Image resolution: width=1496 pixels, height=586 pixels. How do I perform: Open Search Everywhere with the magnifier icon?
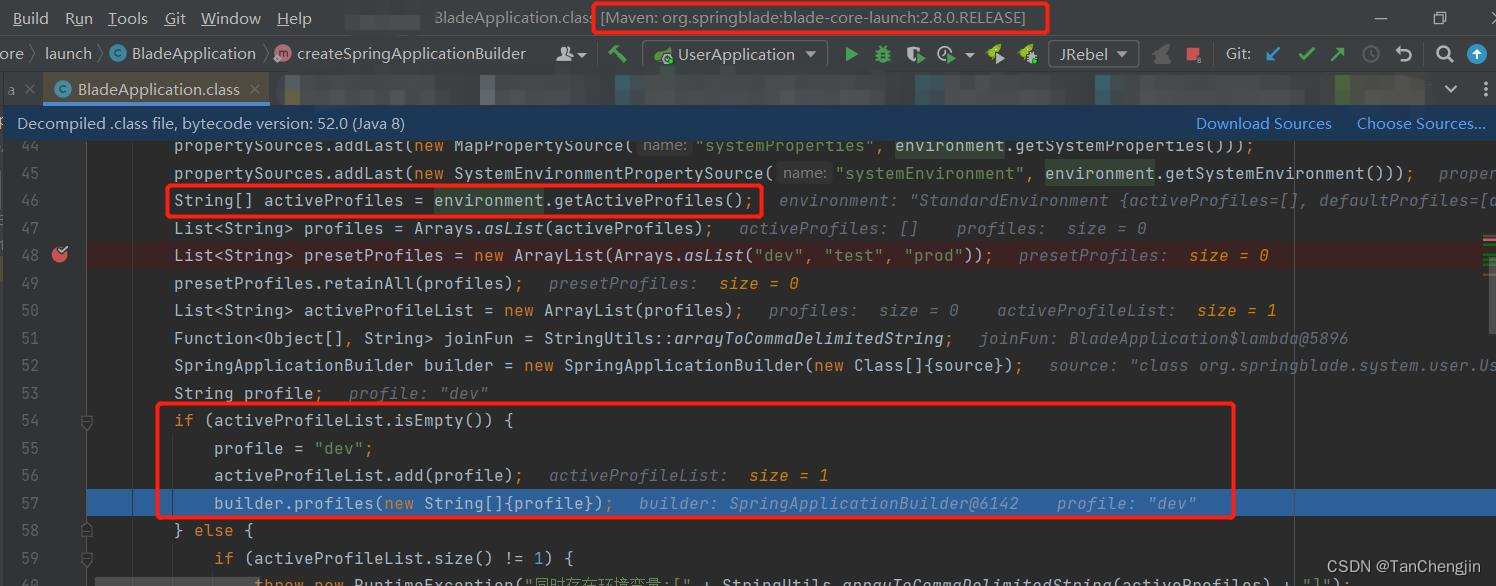1446,53
